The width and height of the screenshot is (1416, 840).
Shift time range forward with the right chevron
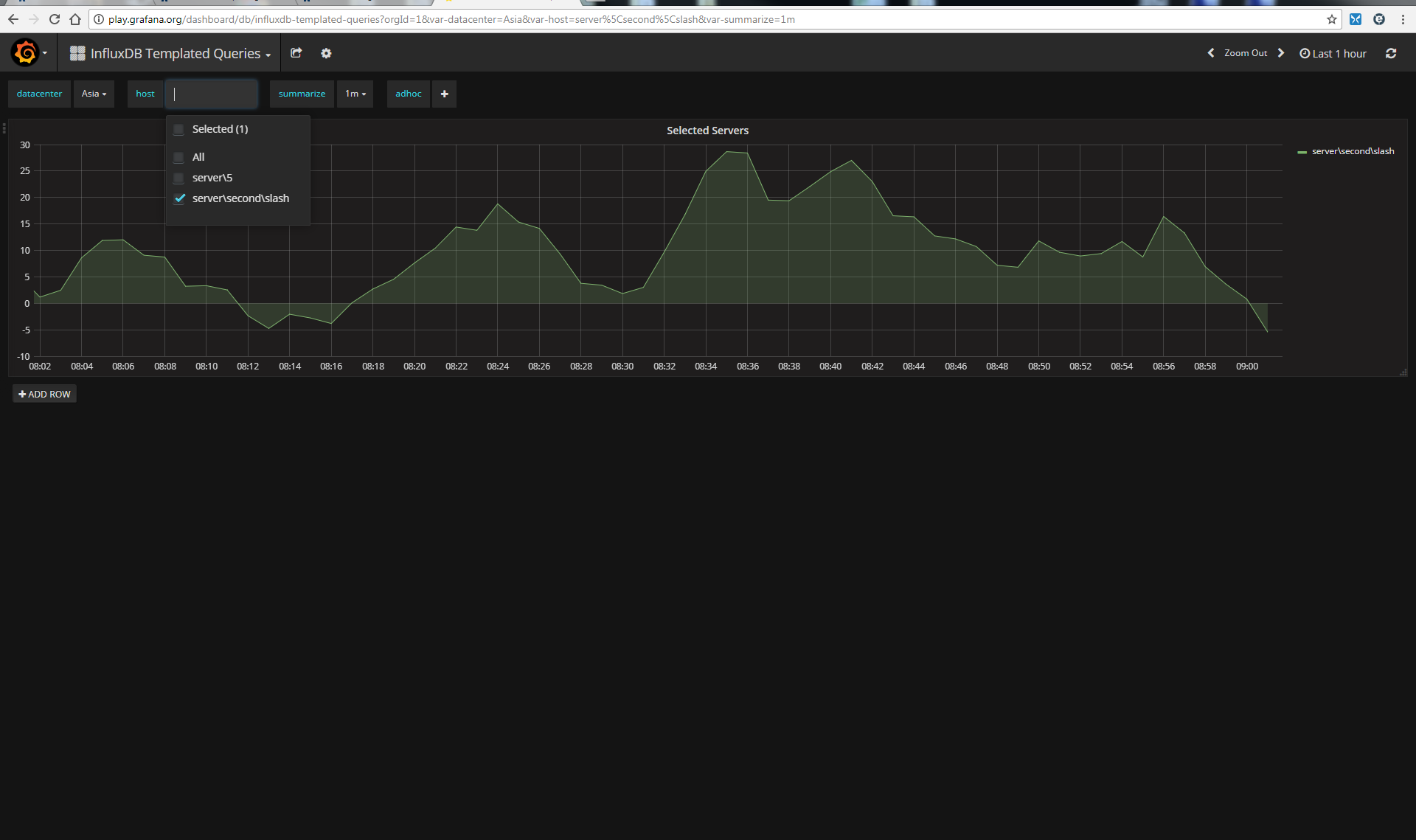[x=1281, y=52]
